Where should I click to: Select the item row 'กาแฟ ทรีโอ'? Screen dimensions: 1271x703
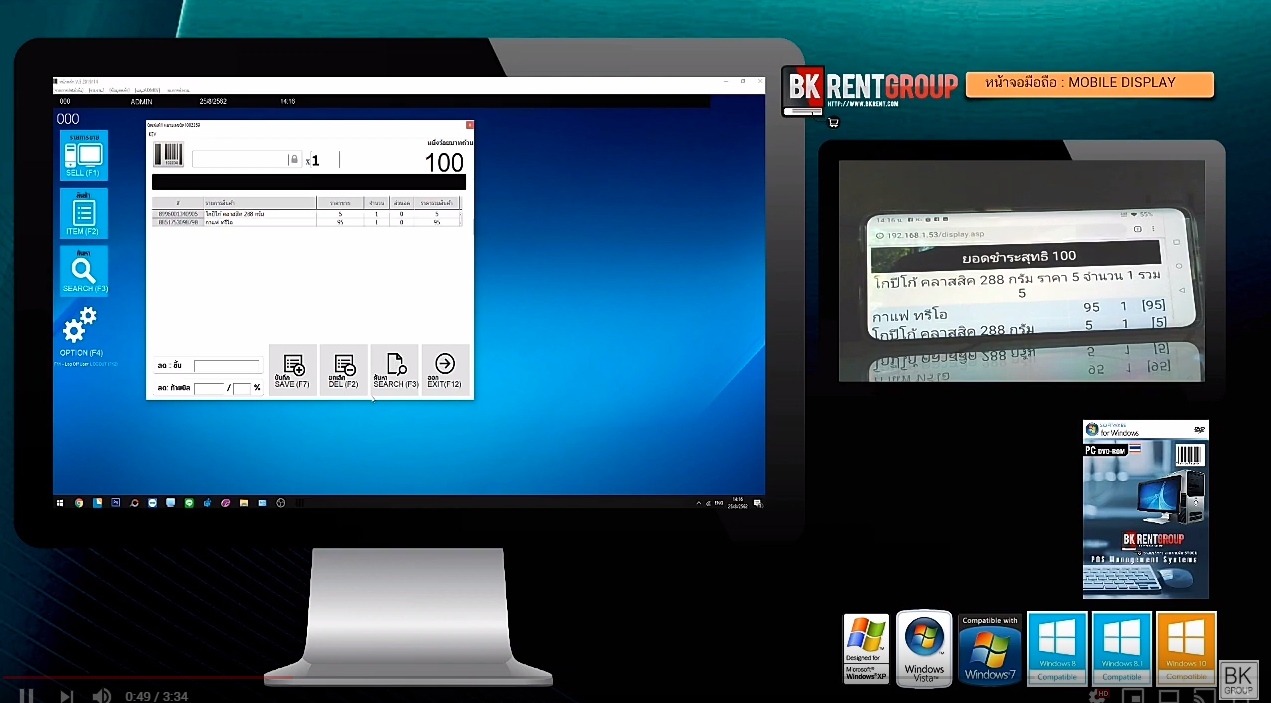click(307, 222)
